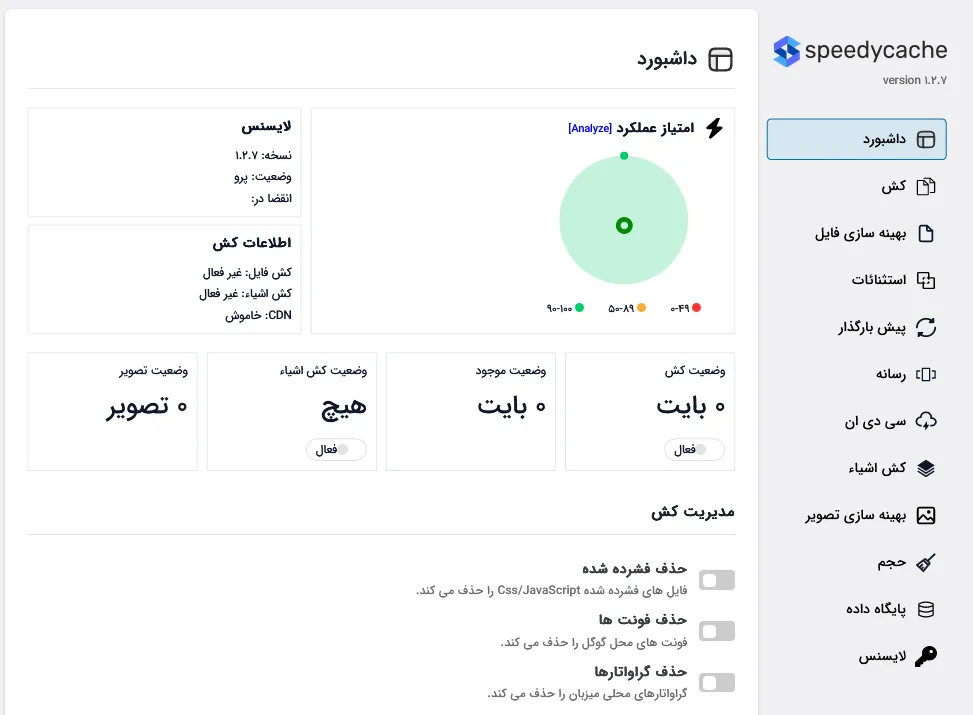The image size is (973, 715).
Task: Click the dashboard icon in the sidebar
Action: tap(926, 140)
